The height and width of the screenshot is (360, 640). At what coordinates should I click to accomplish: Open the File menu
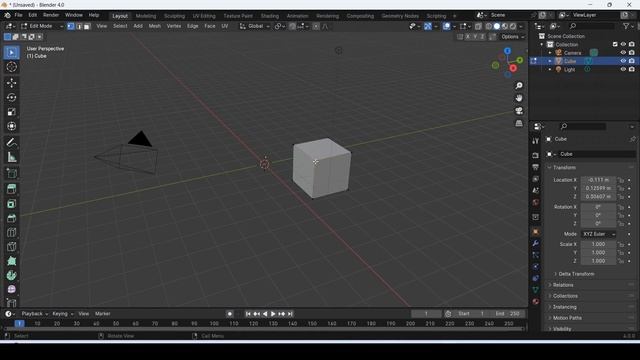click(18, 15)
